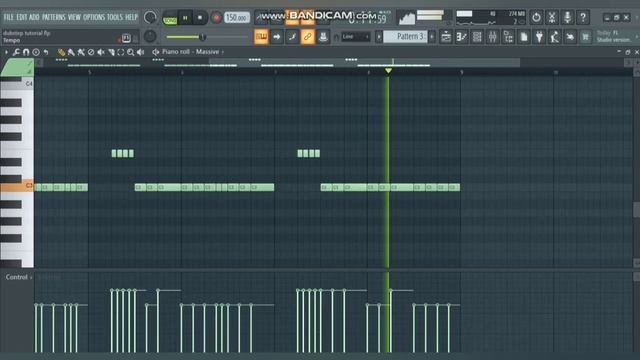The image size is (640, 360).
Task: Click the microphone one-click recording icon
Action: 567,18
